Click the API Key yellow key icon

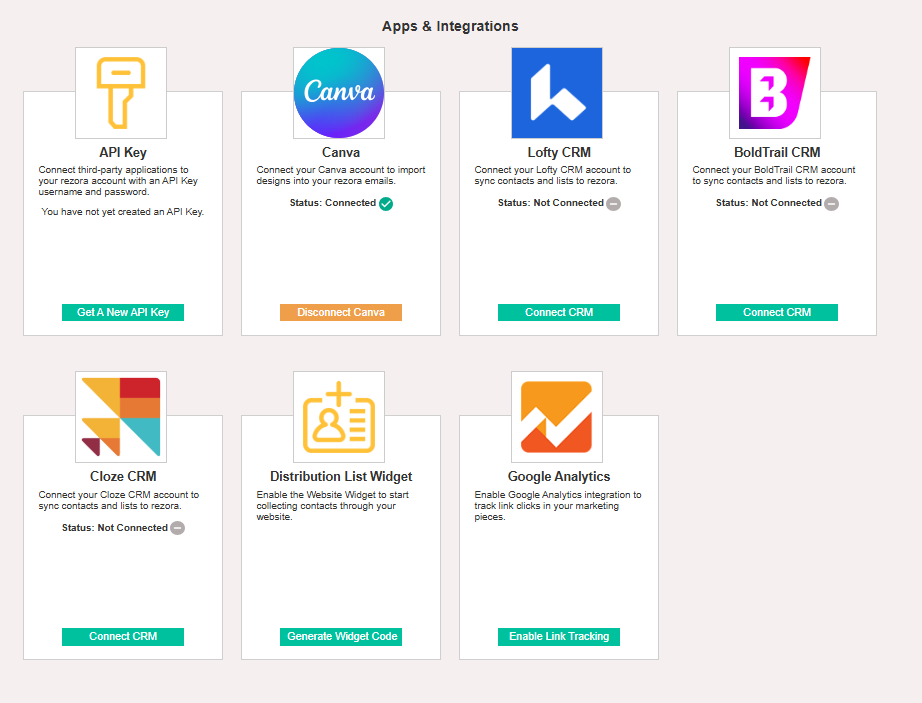click(121, 93)
